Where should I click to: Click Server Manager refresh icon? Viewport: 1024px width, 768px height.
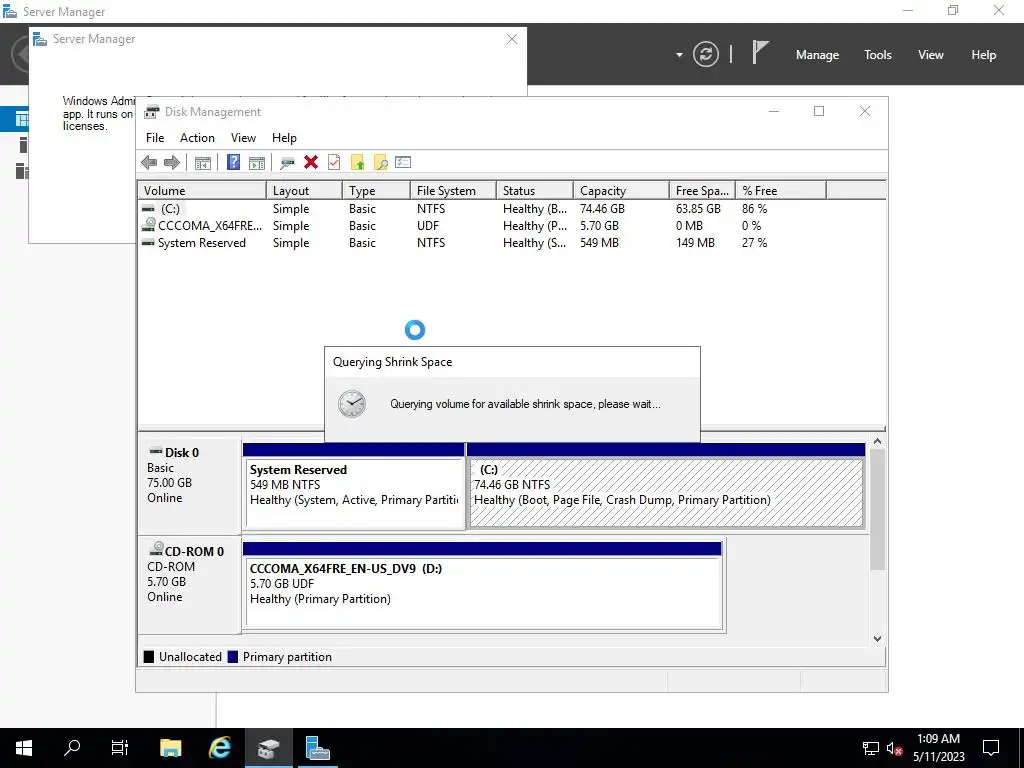click(x=706, y=54)
